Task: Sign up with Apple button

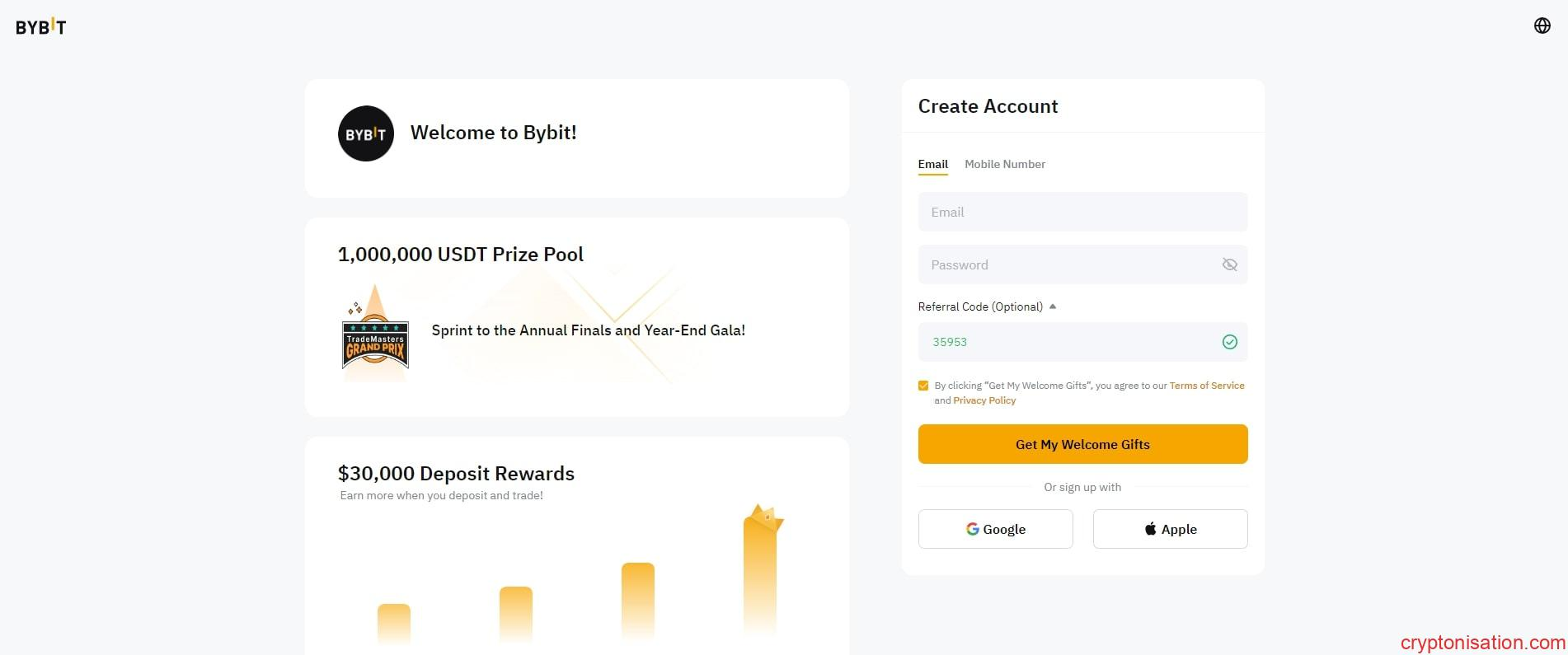Action: click(x=1170, y=529)
